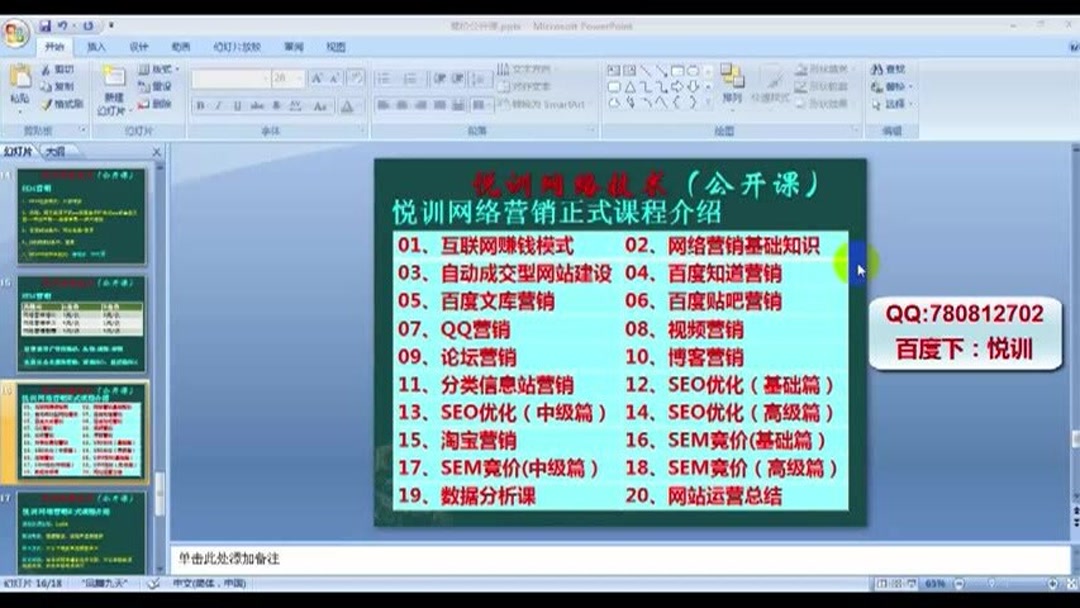This screenshot has height=608, width=1080.
Task: Switch to the 视图 ribbon tab
Action: click(x=334, y=47)
